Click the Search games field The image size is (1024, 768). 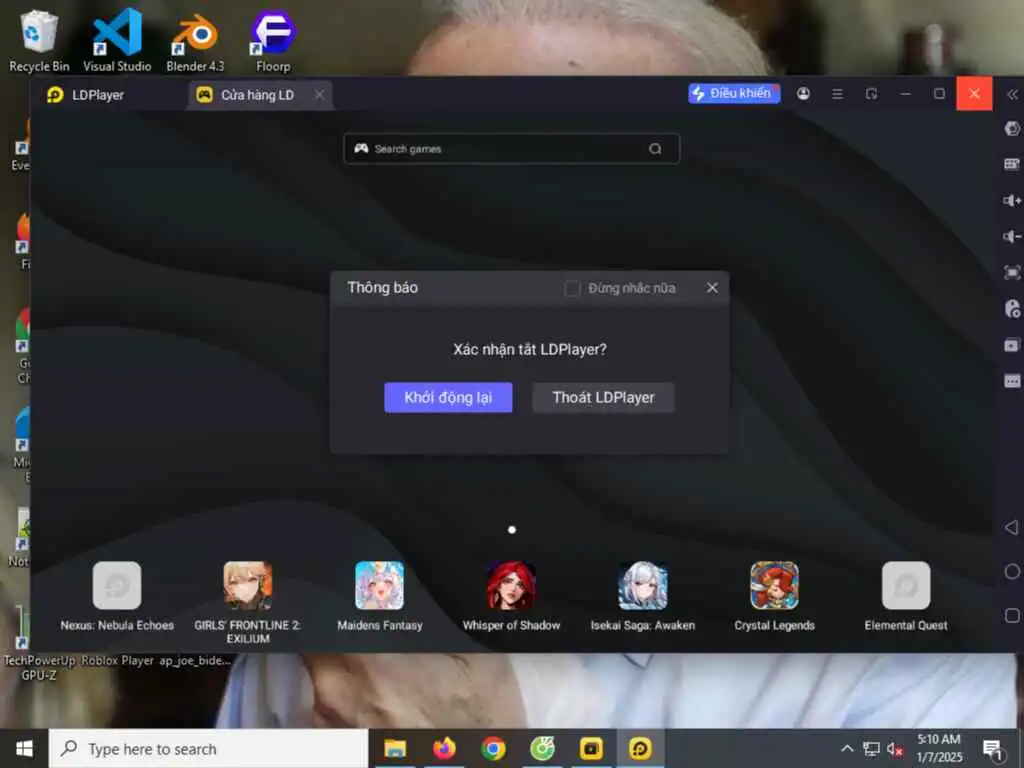511,149
